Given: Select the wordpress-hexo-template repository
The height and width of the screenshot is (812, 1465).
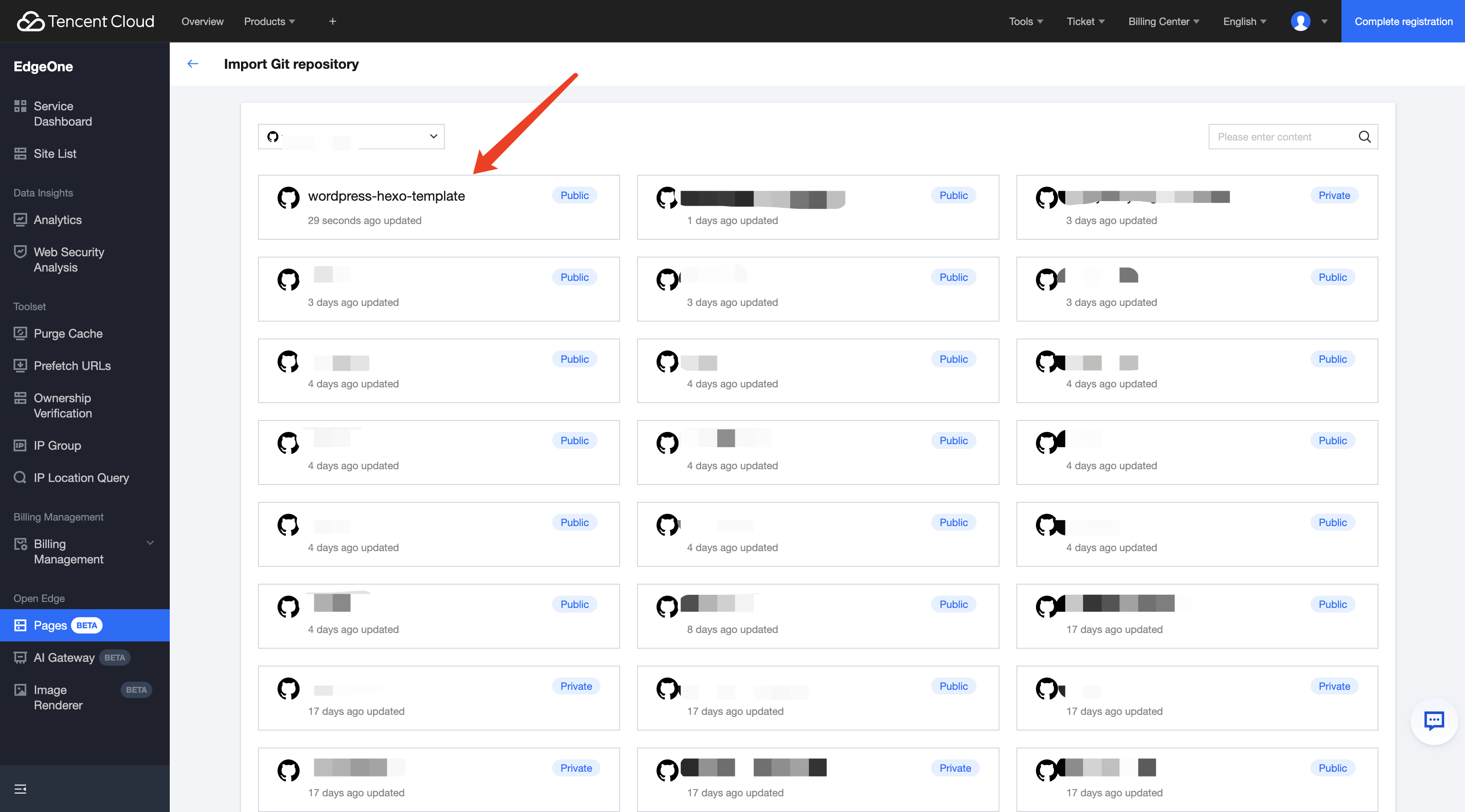Looking at the screenshot, I should [x=386, y=196].
